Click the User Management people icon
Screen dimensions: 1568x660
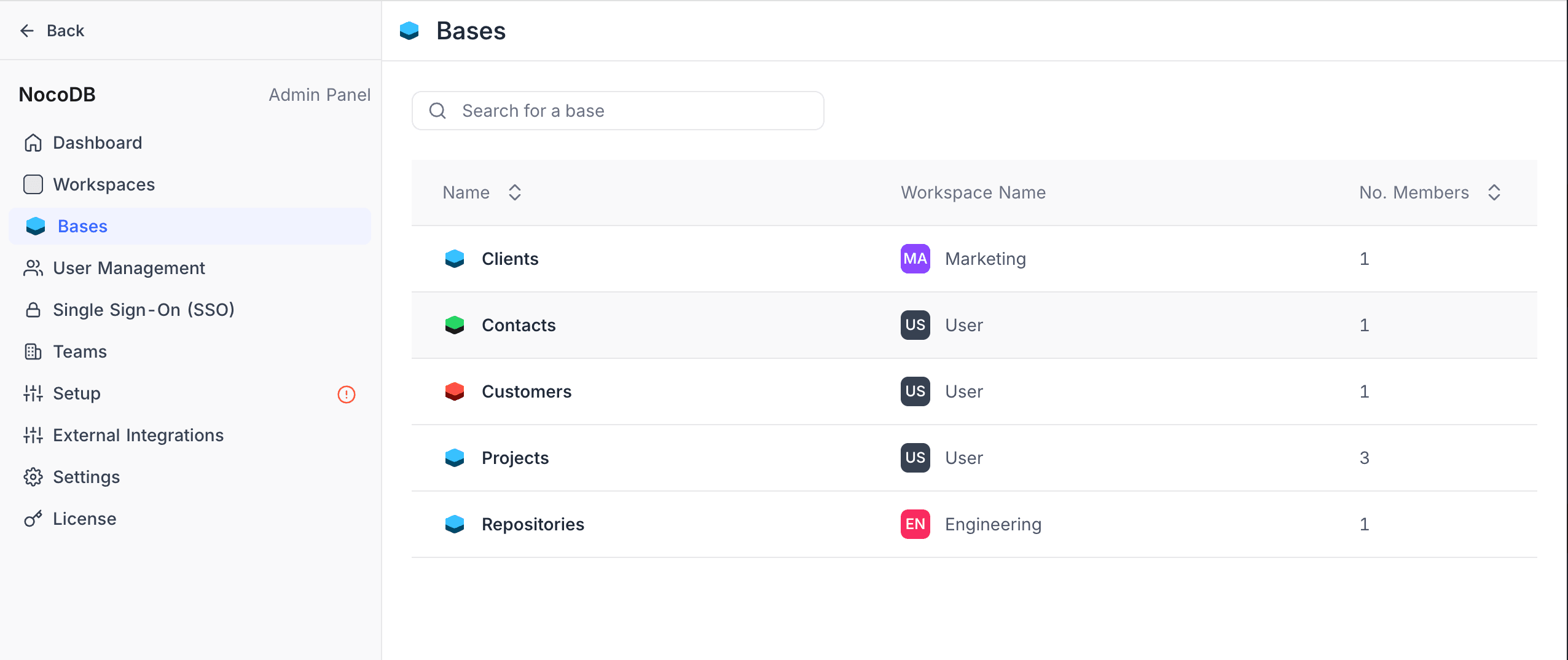tap(33, 269)
